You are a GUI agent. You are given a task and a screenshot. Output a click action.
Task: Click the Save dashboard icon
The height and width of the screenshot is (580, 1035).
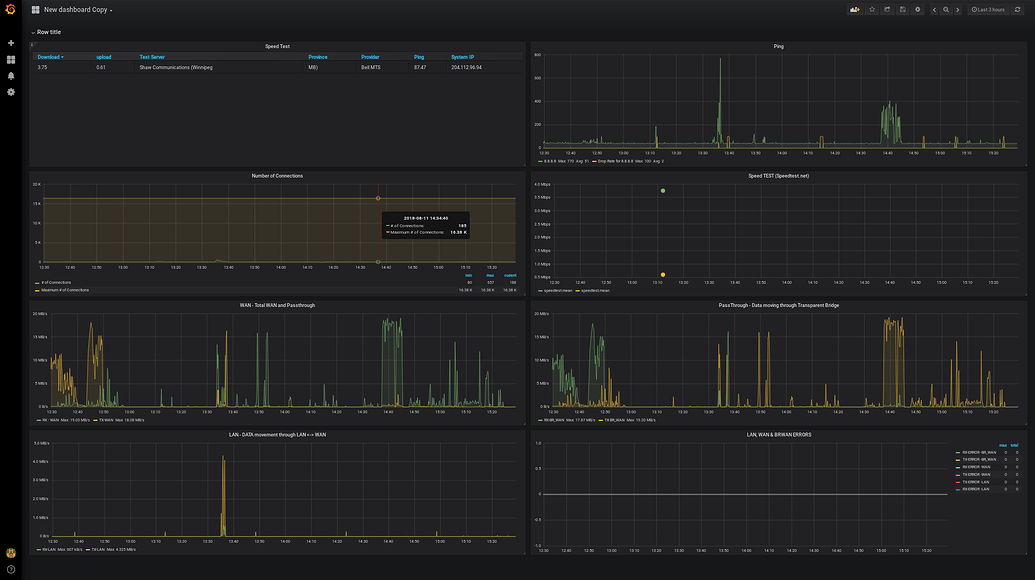901,8
